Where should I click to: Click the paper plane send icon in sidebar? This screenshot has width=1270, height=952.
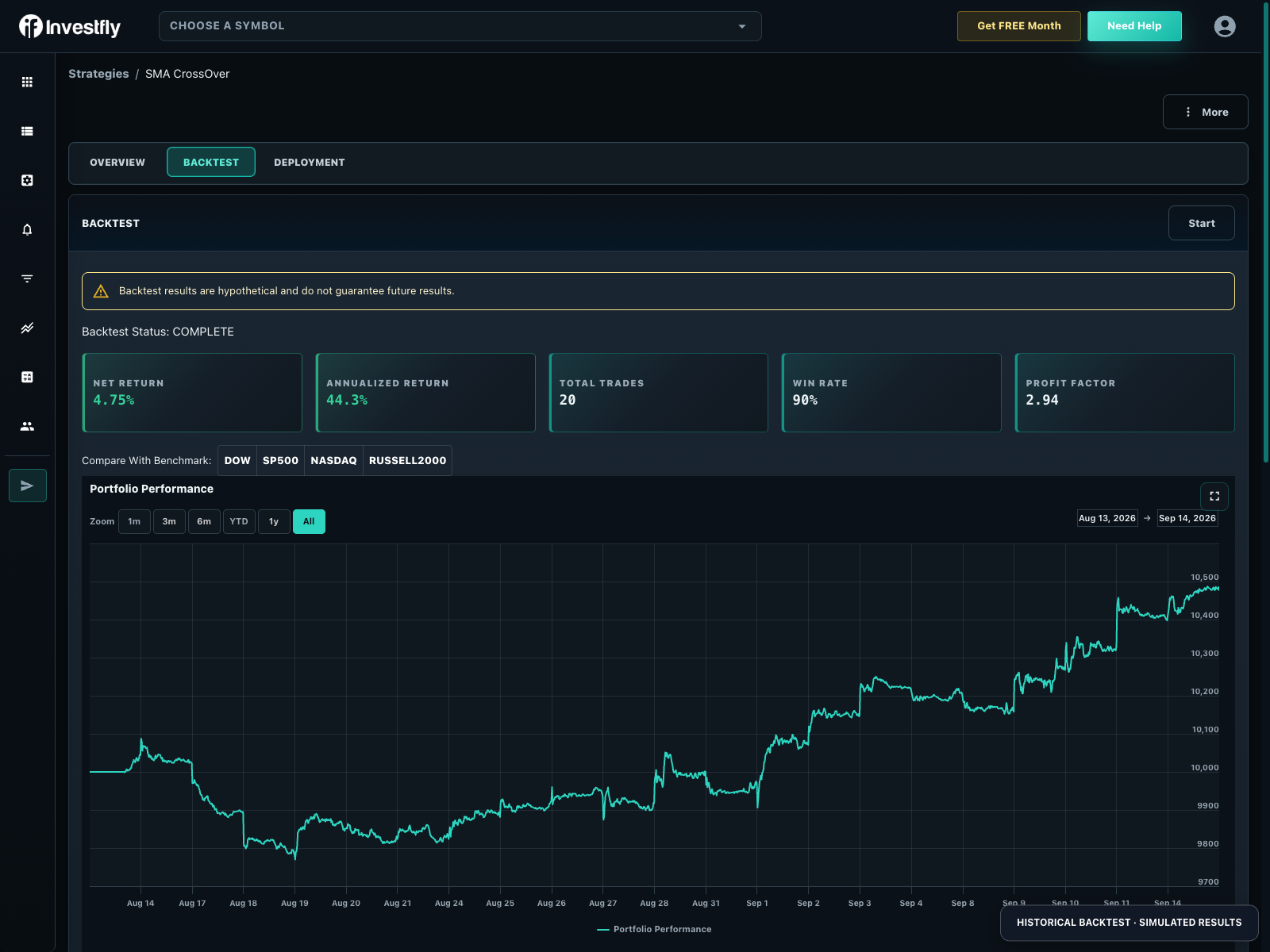28,486
